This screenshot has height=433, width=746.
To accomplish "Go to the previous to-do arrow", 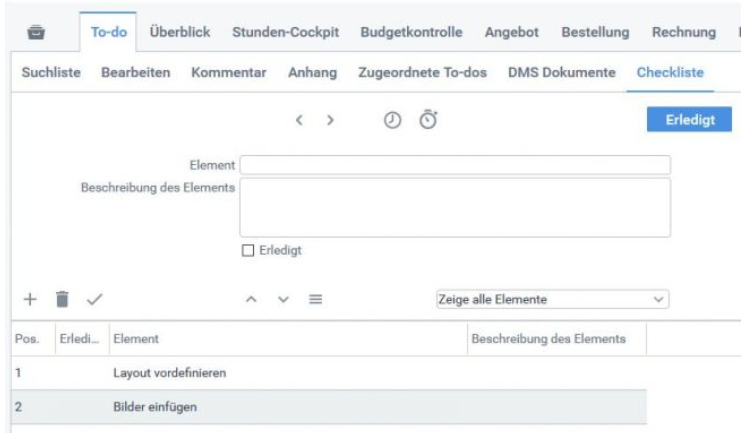I will 299,120.
